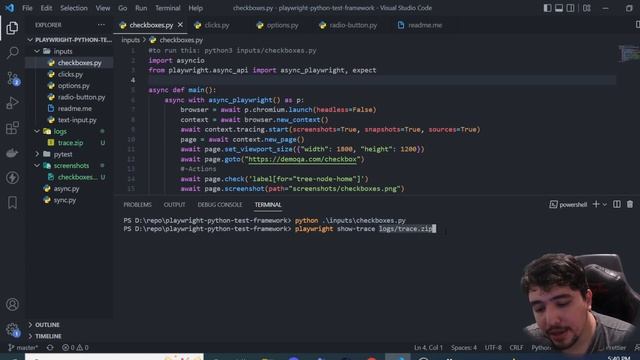This screenshot has width=640, height=360.
Task: Open the Run and Debug view
Action: click(12, 103)
